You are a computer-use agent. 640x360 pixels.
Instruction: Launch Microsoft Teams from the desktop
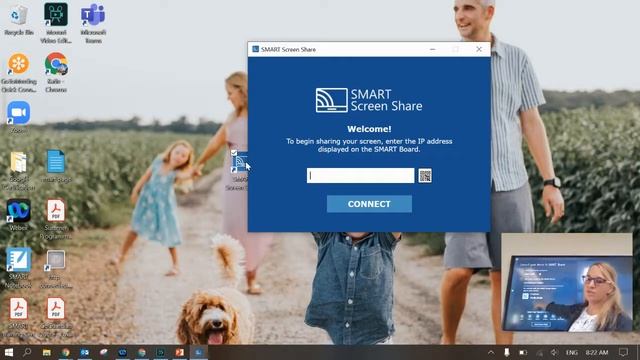tap(93, 23)
